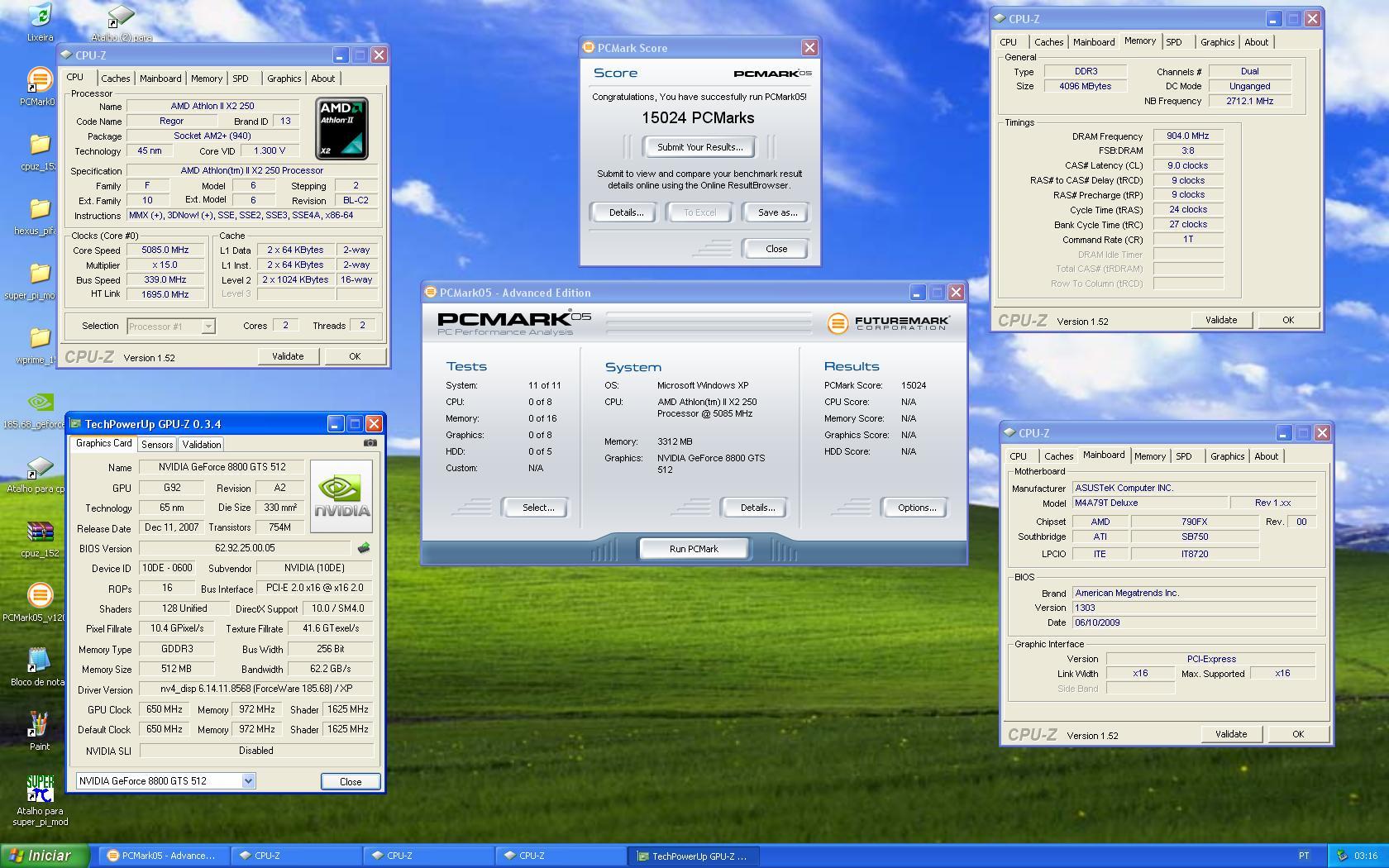Click the 15024 PCMarks score text

coord(698,117)
